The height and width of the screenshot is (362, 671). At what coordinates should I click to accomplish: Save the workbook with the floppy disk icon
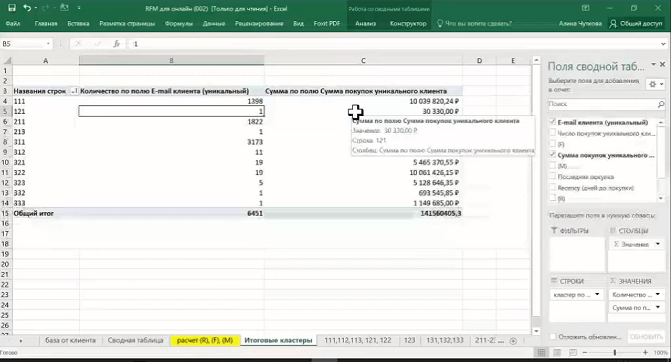[x=12, y=8]
